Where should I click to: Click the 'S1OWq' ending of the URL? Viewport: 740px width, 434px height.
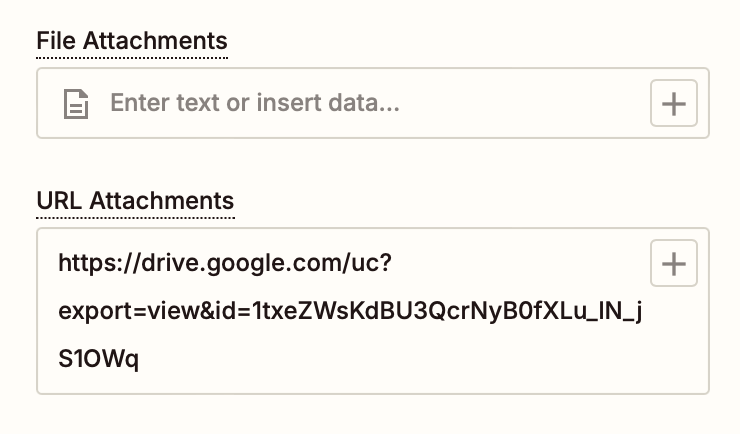pyautogui.click(x=98, y=358)
